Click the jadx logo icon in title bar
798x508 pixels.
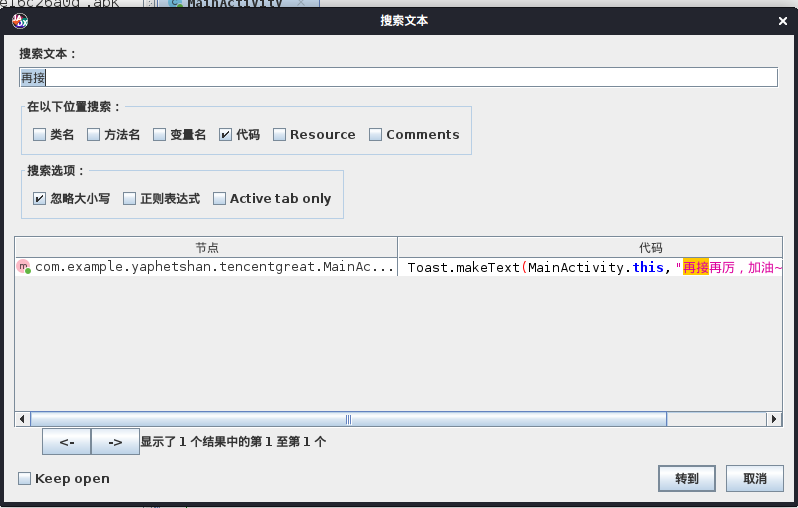(x=20, y=21)
